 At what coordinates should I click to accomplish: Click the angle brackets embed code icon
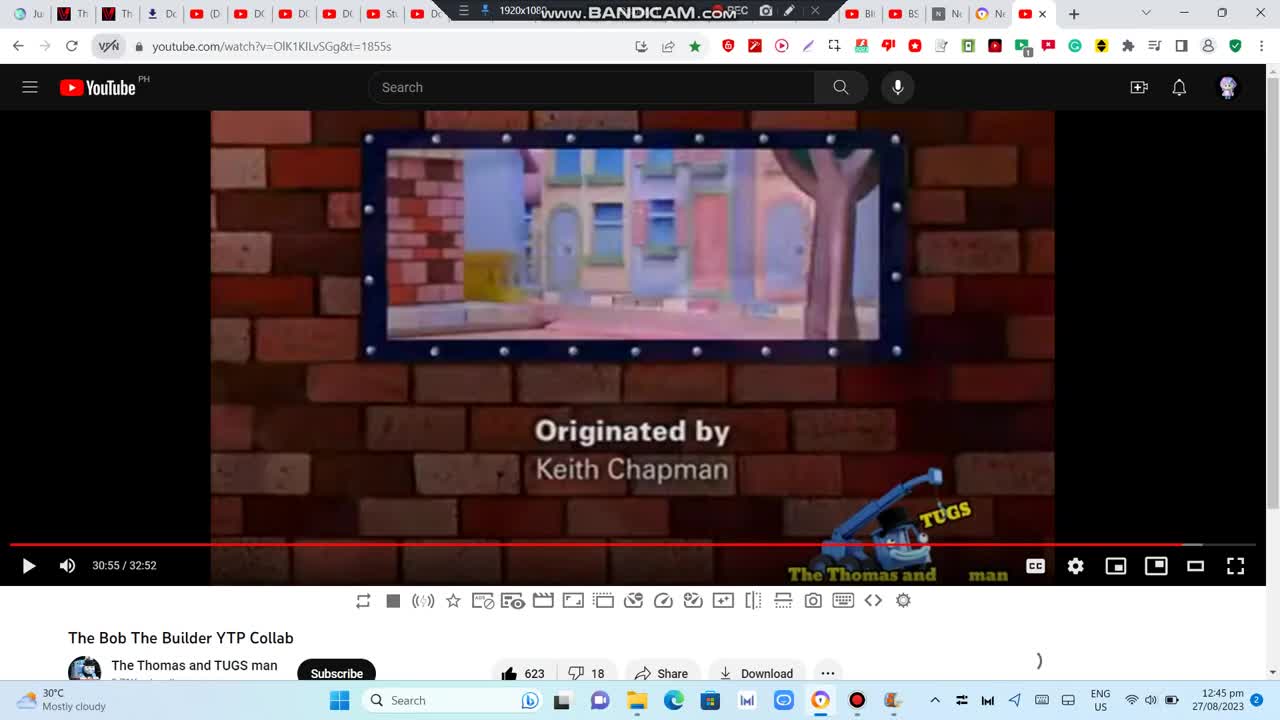pyautogui.click(x=873, y=601)
